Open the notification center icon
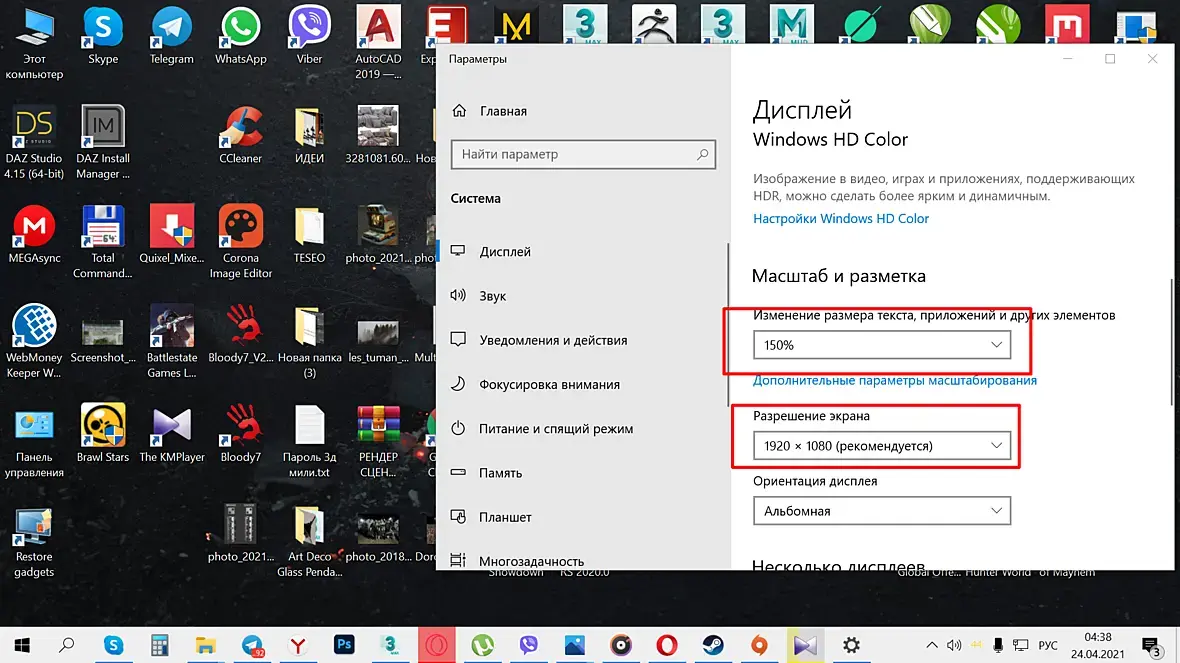 point(1151,646)
